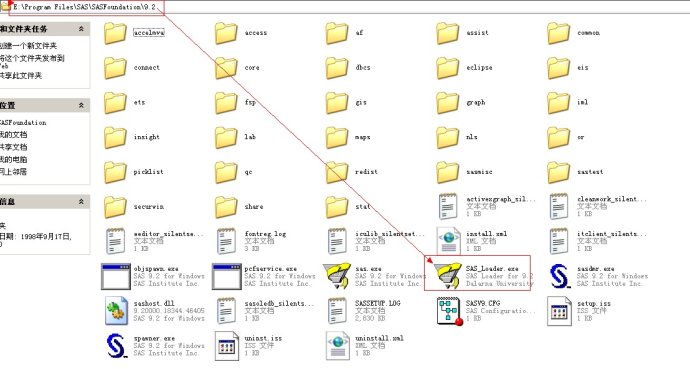The height and width of the screenshot is (369, 690).
Task: Open the share folder
Action: (226, 207)
